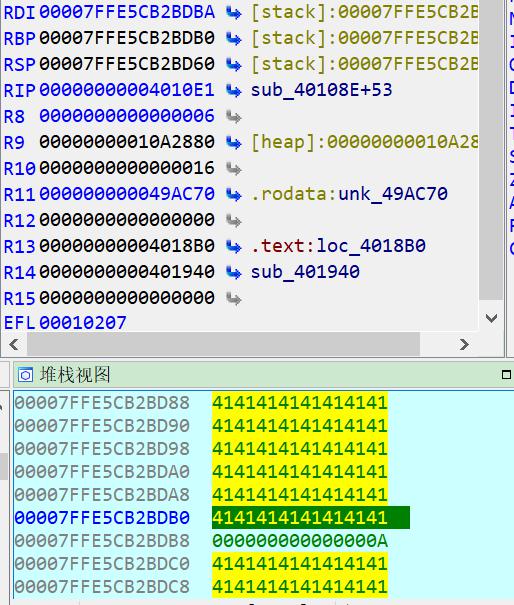Image resolution: width=514 pixels, height=605 pixels.
Task: Select R15 value of all zeros
Action: (x=127, y=297)
